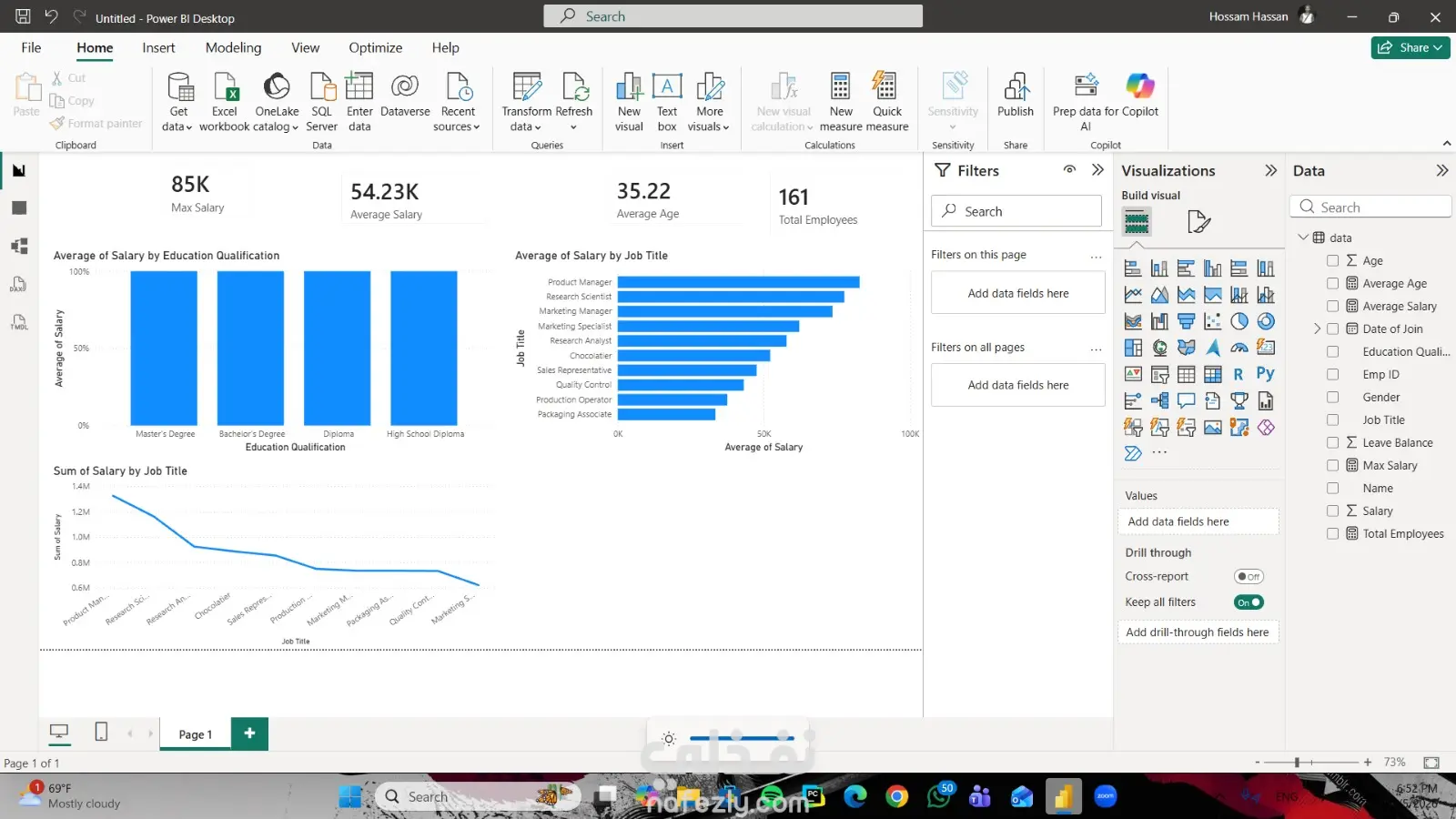Select the Stacked bar chart visual

pos(1133,268)
